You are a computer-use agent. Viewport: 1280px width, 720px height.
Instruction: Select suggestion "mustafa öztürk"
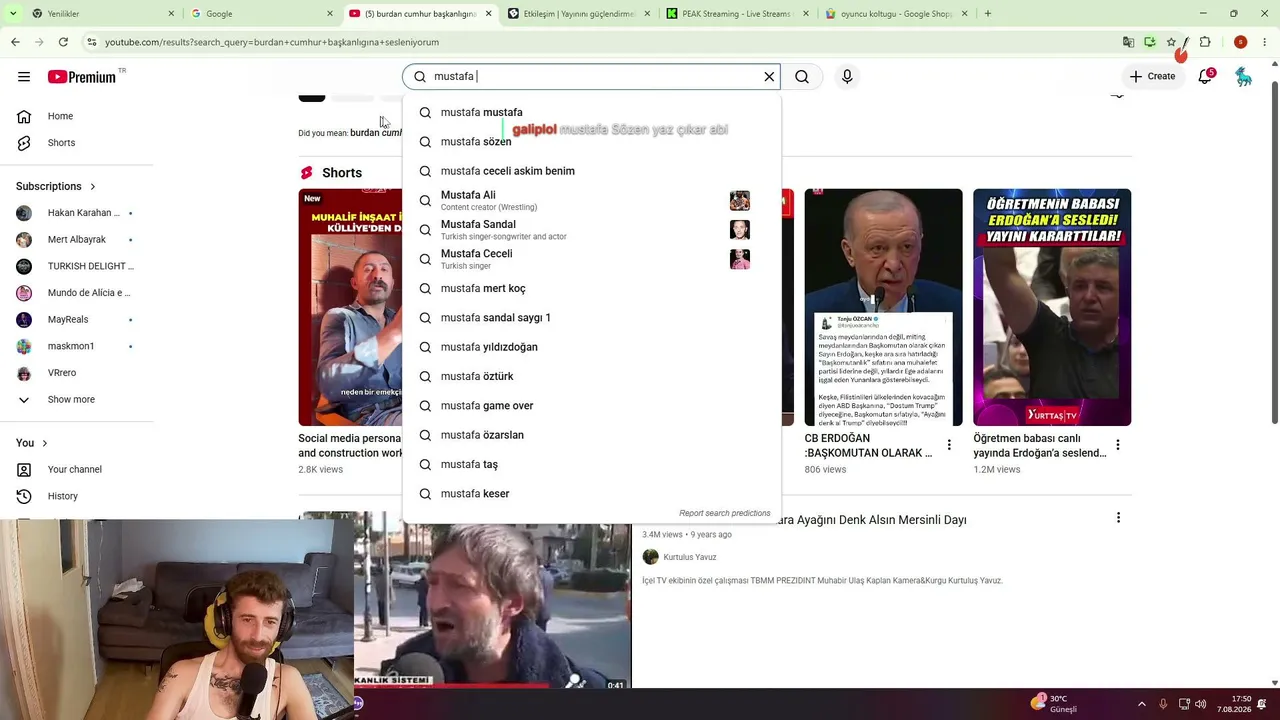tap(592, 376)
